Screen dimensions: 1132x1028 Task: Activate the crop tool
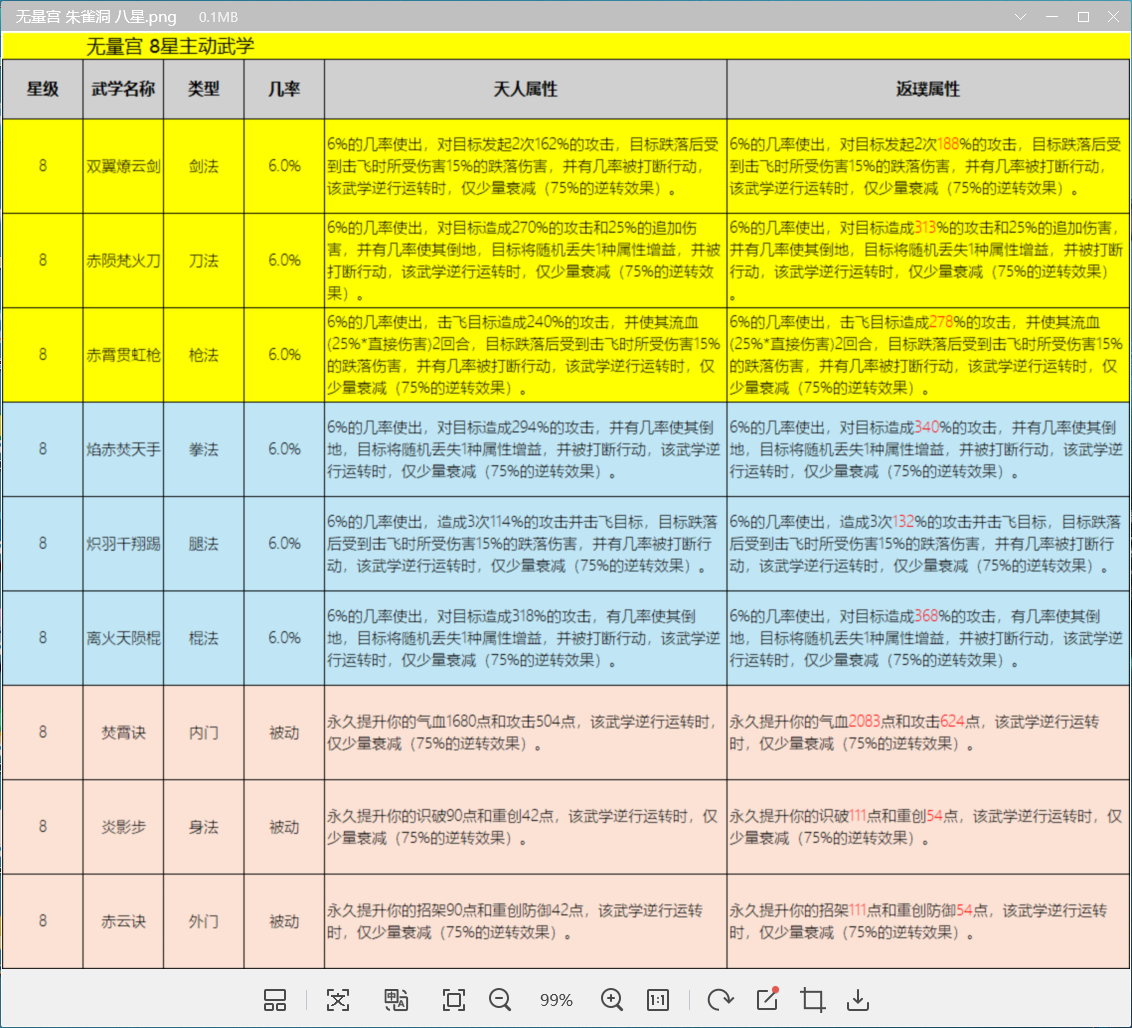pos(812,1000)
